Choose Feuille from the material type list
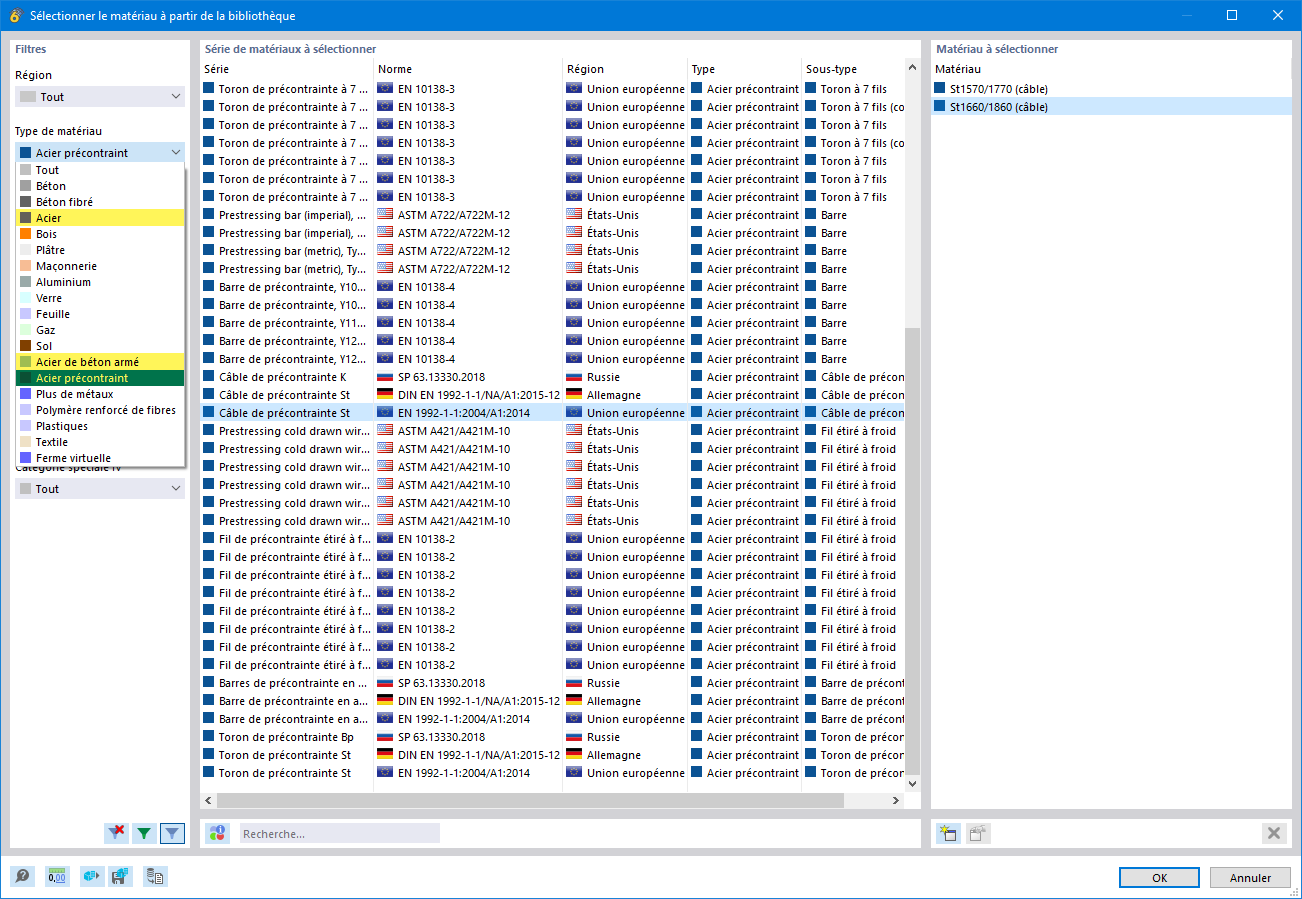Image resolution: width=1302 pixels, height=899 pixels. (100, 314)
